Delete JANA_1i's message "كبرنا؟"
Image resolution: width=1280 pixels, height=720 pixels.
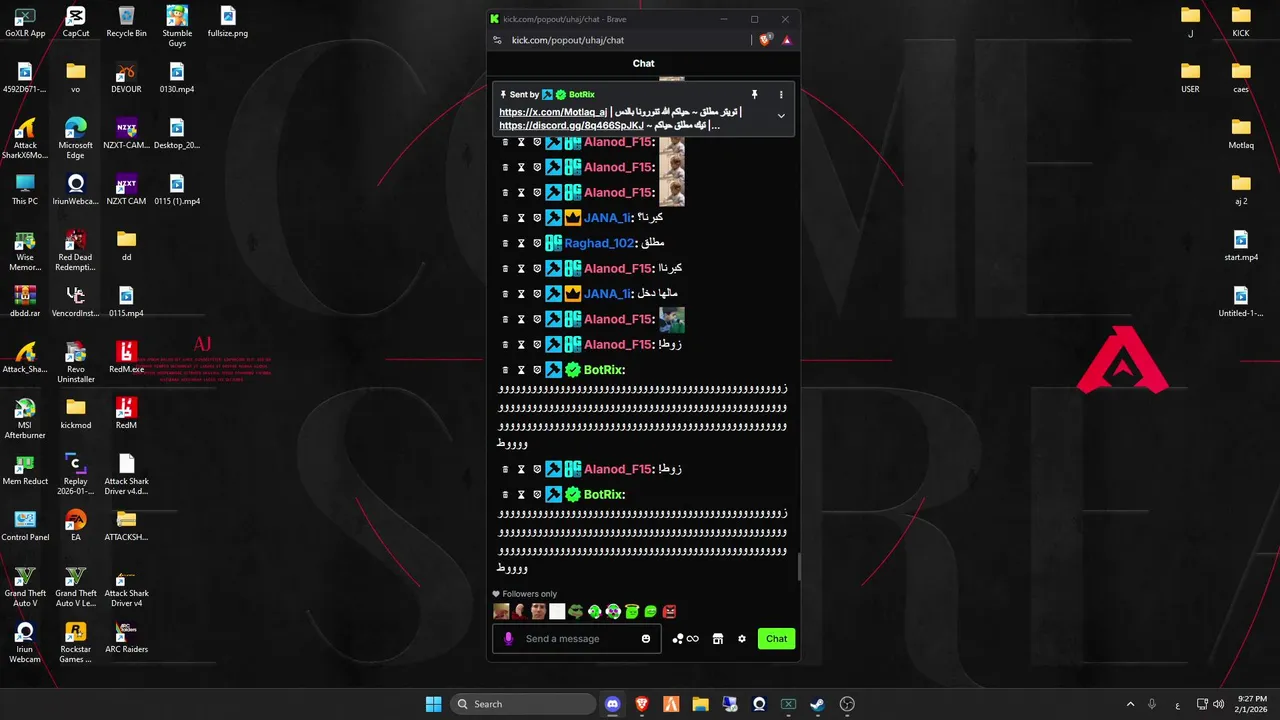pos(505,218)
